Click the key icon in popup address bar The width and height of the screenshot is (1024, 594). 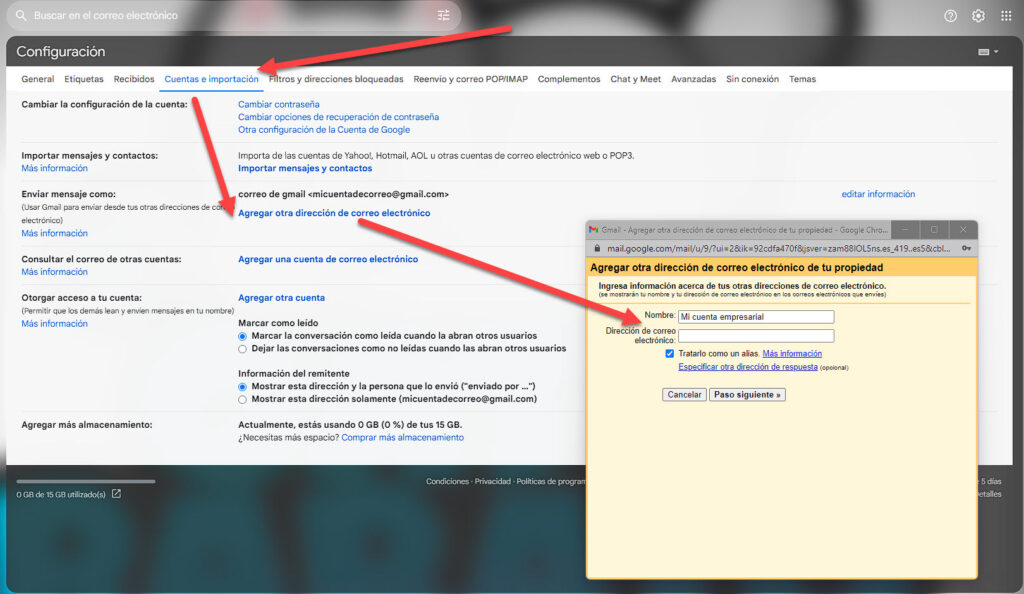967,248
